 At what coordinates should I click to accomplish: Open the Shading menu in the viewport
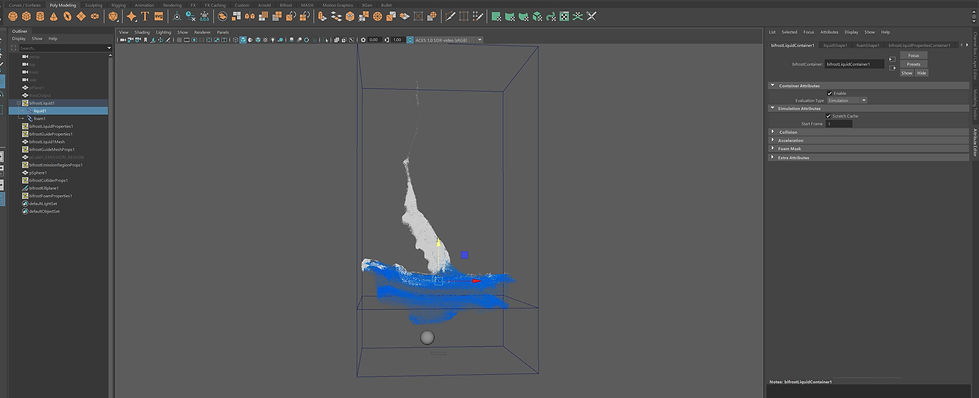[x=142, y=32]
